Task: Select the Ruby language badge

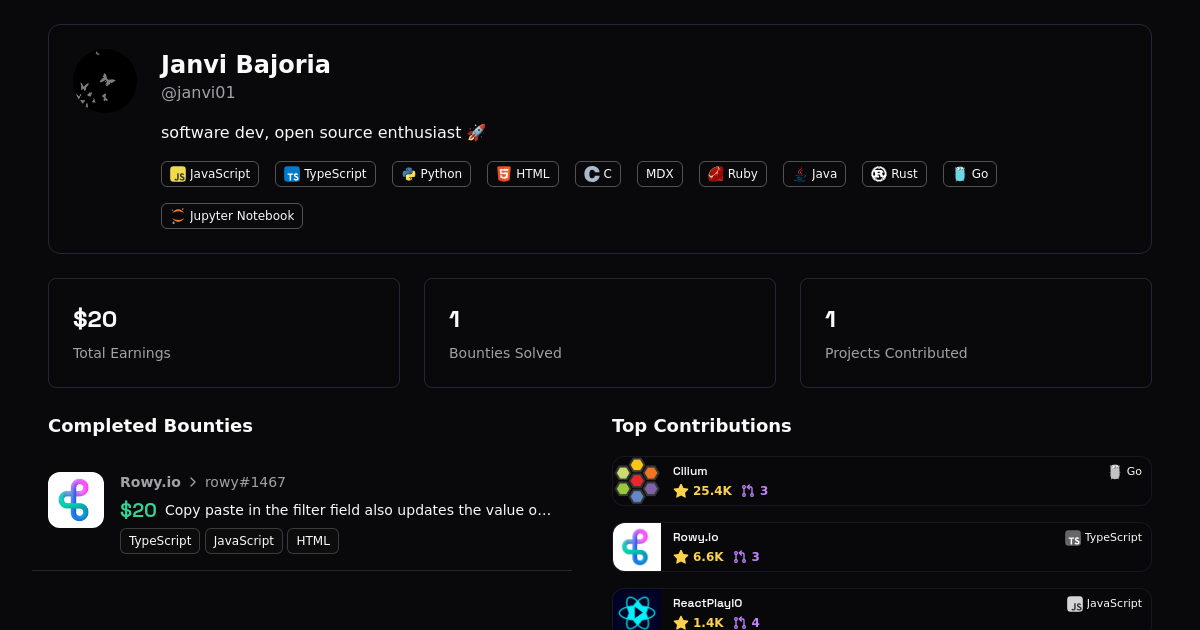Action: (732, 174)
